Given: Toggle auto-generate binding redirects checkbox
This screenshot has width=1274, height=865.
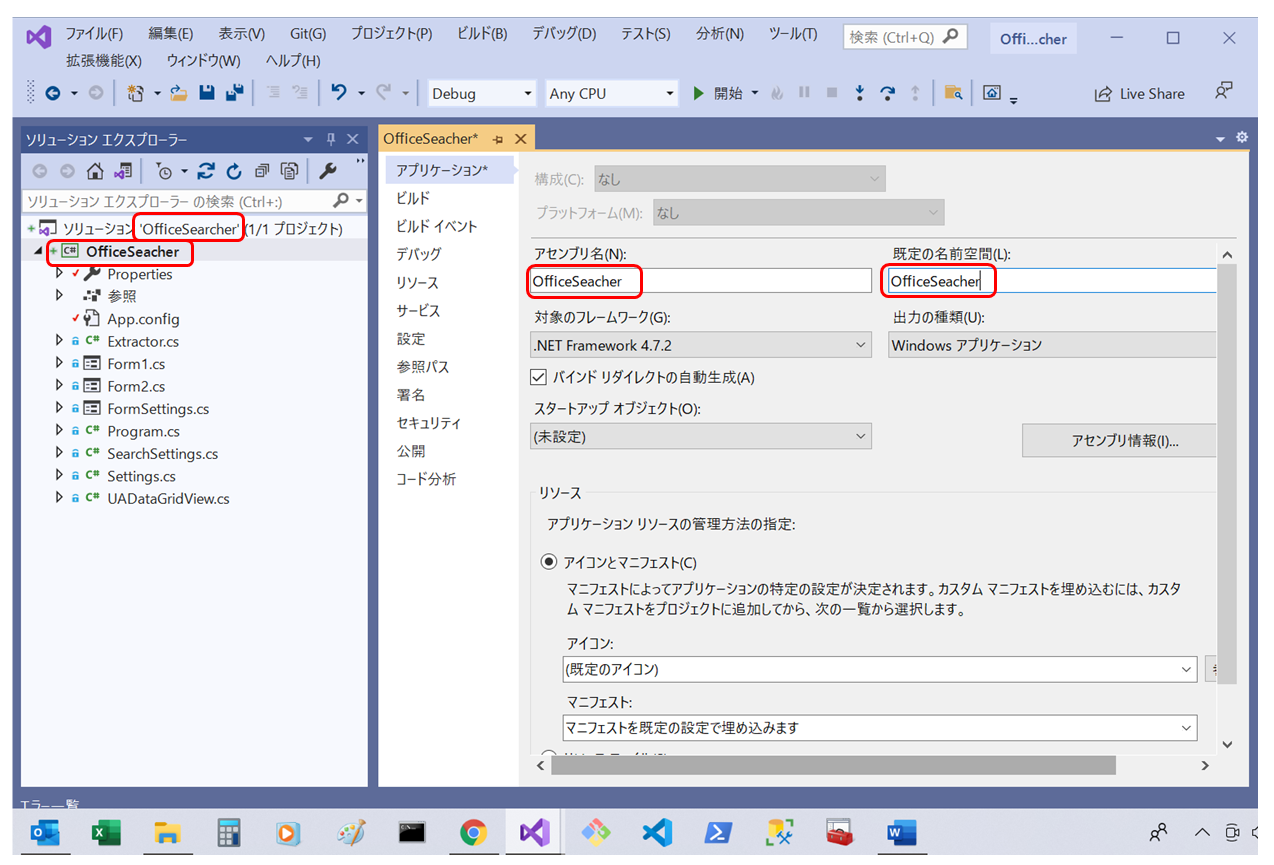Looking at the screenshot, I should (x=539, y=377).
